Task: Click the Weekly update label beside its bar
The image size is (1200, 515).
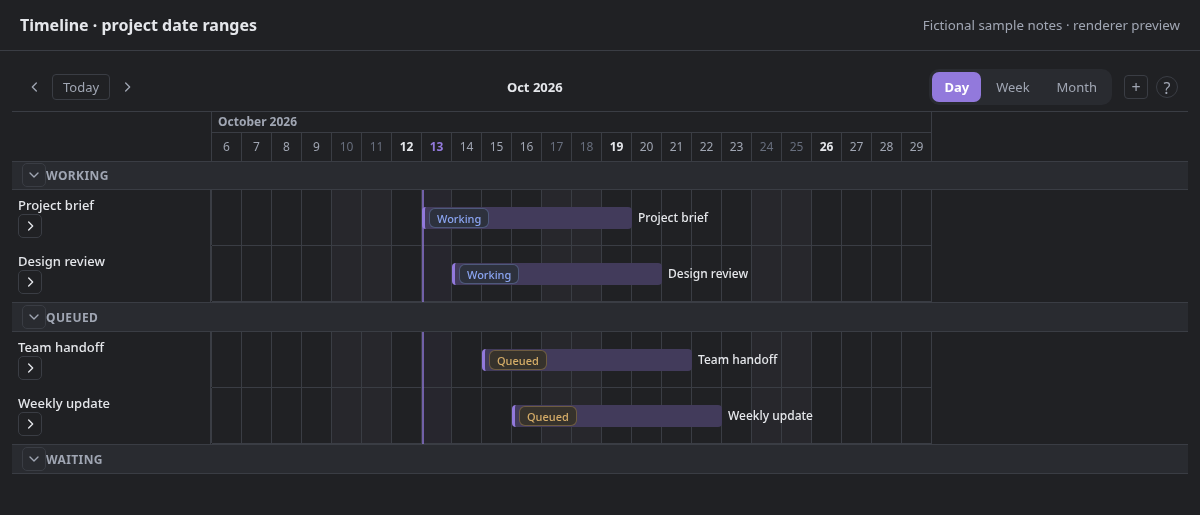Action: (x=770, y=415)
